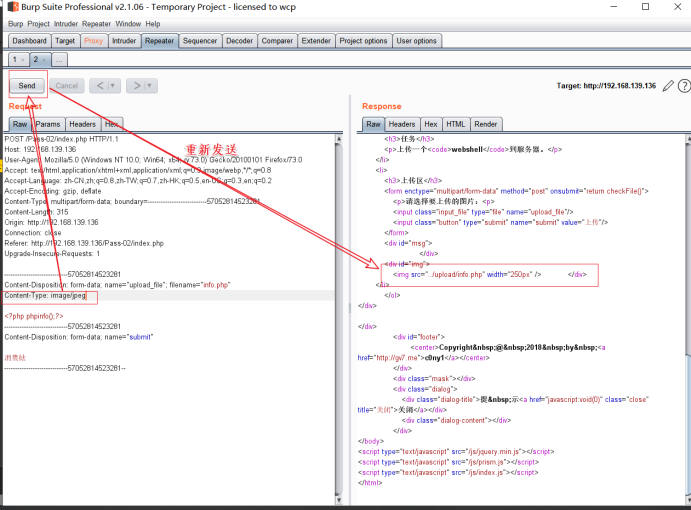Open the Project options tab
691x510 pixels.
[x=363, y=41]
